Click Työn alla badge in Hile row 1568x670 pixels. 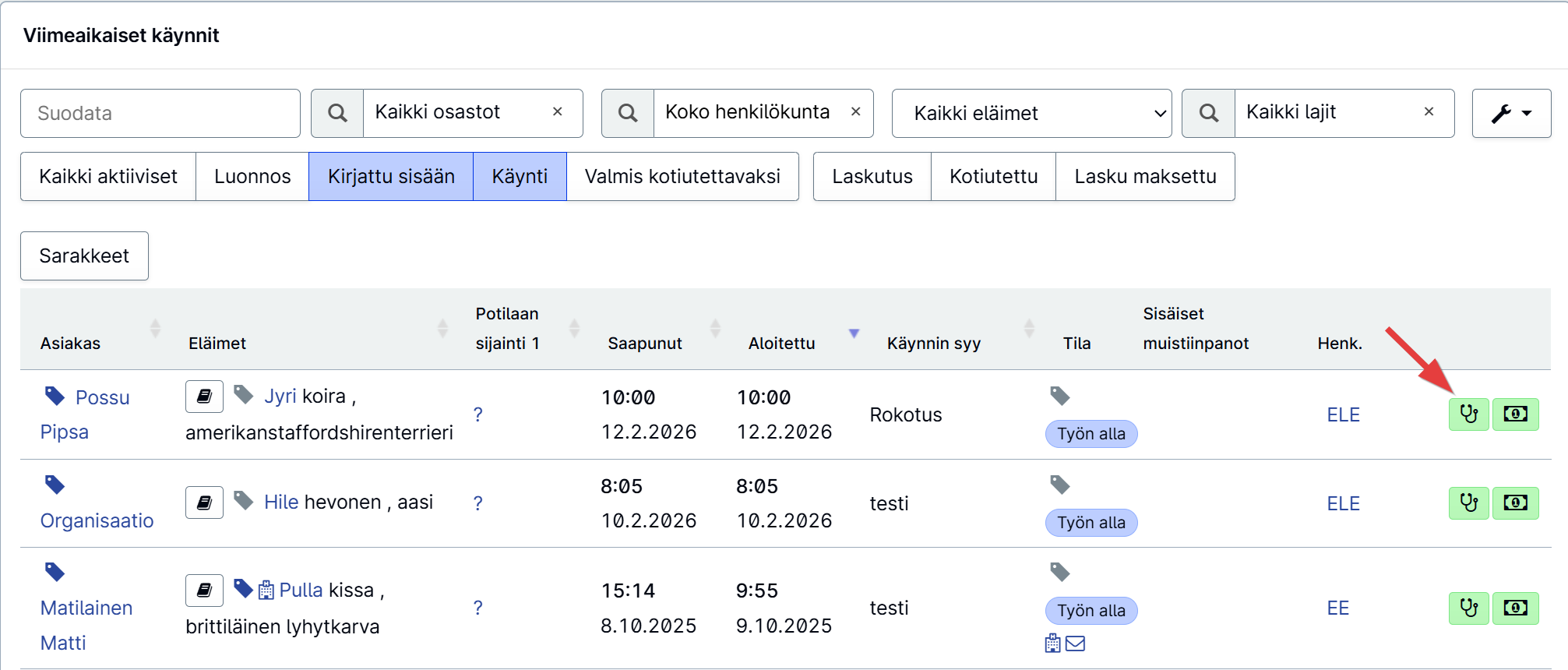pos(1091,523)
